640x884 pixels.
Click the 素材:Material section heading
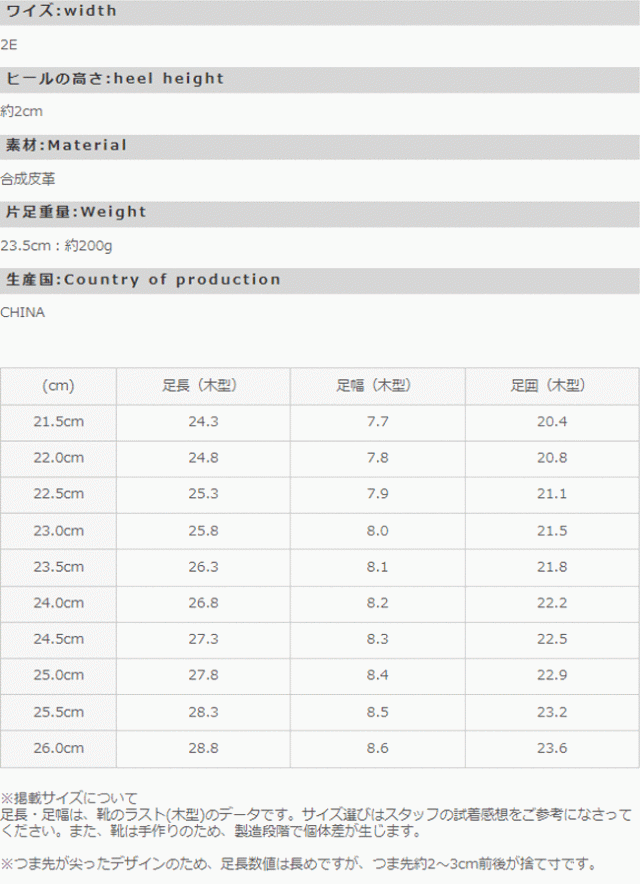pyautogui.click(x=67, y=146)
